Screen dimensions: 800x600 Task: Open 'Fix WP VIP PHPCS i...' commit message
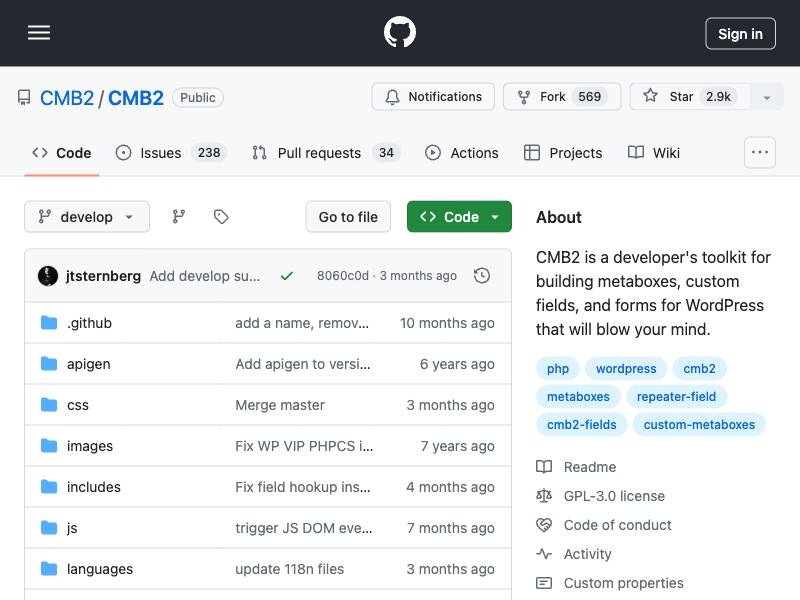tap(304, 446)
